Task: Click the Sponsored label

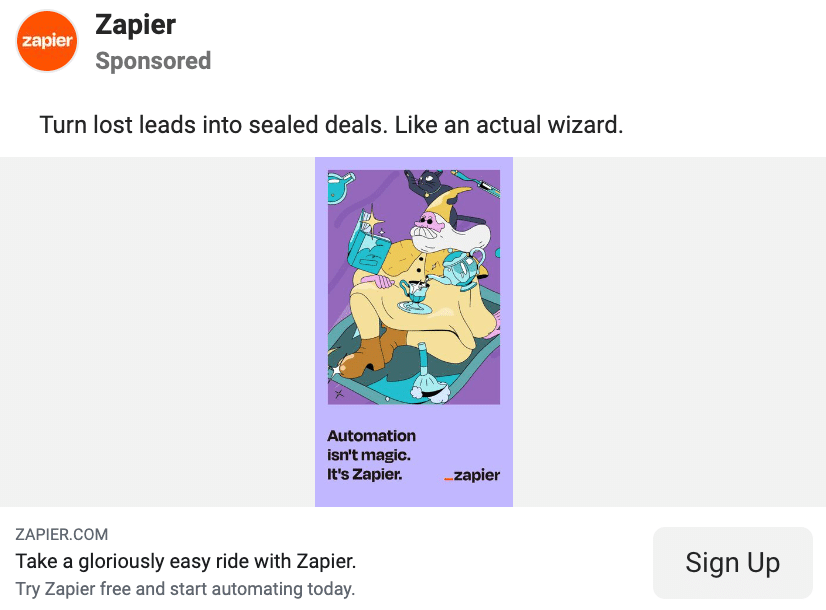Action: coord(153,61)
